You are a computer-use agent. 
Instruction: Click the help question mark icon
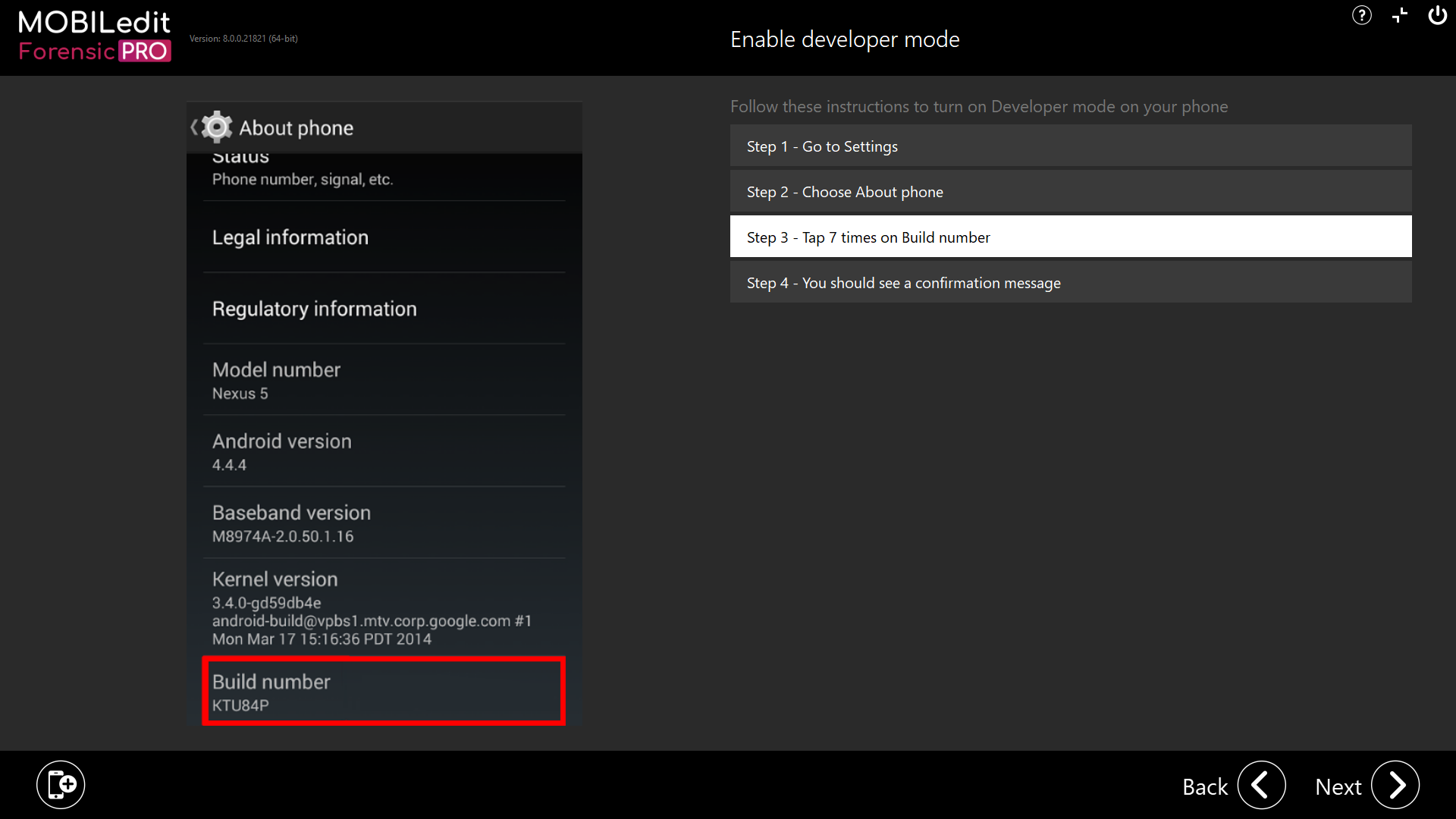click(1361, 15)
